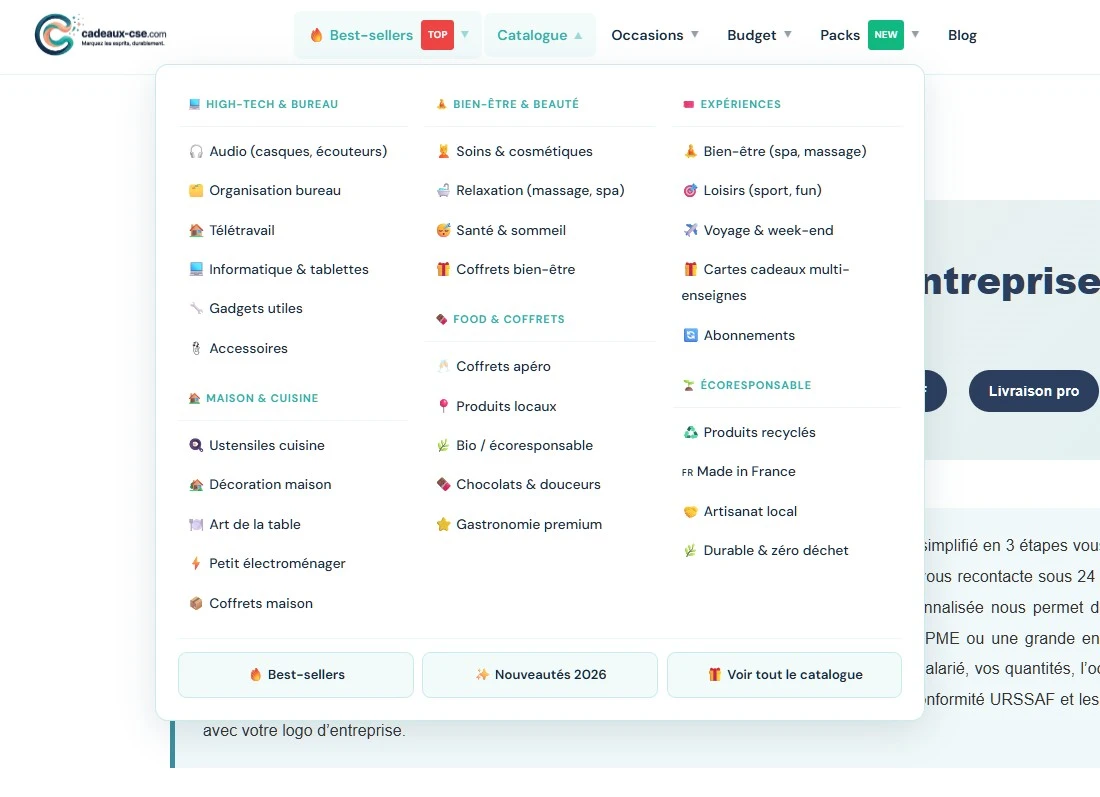1100x797 pixels.
Task: Click the Best-sellers button at menu bottom
Action: (296, 675)
